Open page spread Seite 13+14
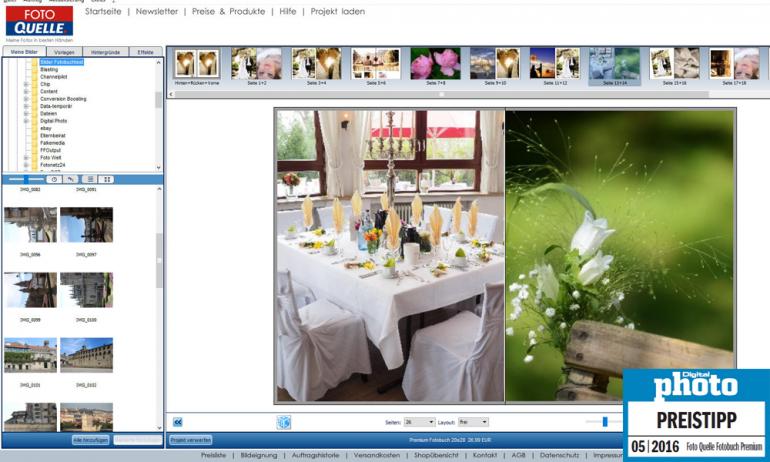 (x=614, y=67)
